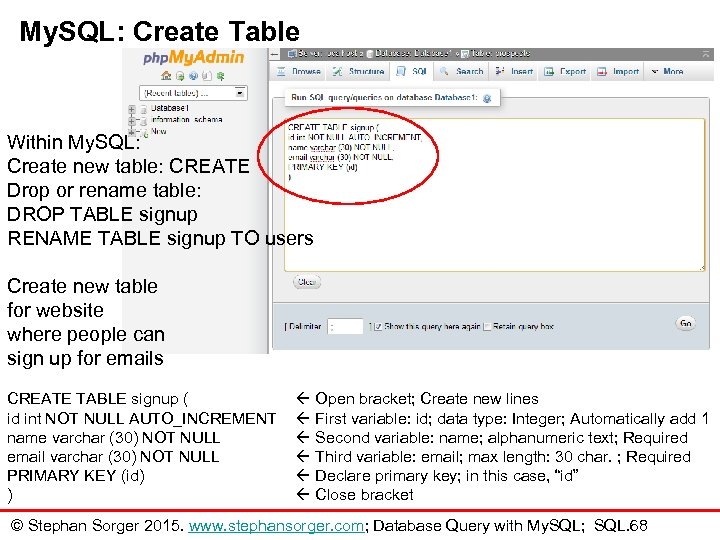Open the Browse tab

click(x=299, y=72)
